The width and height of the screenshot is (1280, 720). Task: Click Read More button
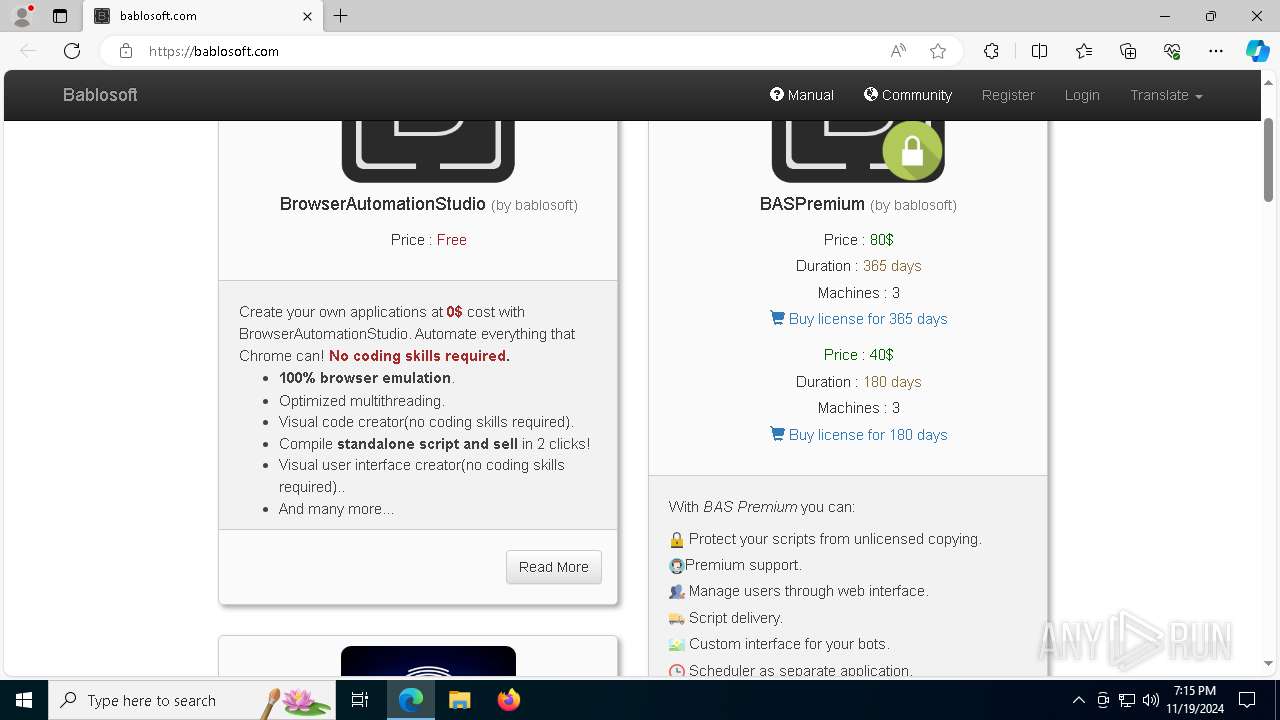[554, 567]
